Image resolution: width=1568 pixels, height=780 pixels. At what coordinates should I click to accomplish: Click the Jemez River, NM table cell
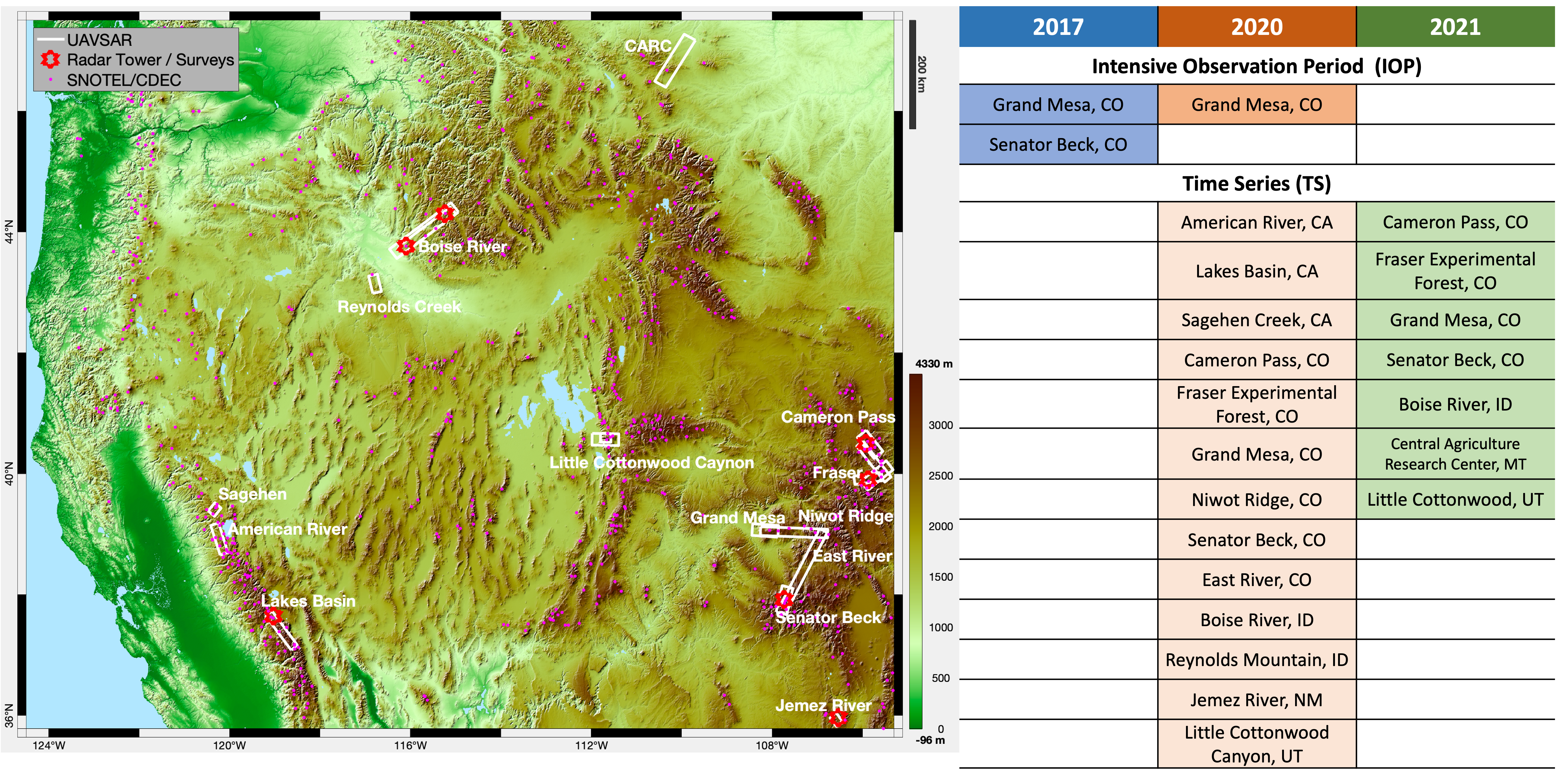1256,700
